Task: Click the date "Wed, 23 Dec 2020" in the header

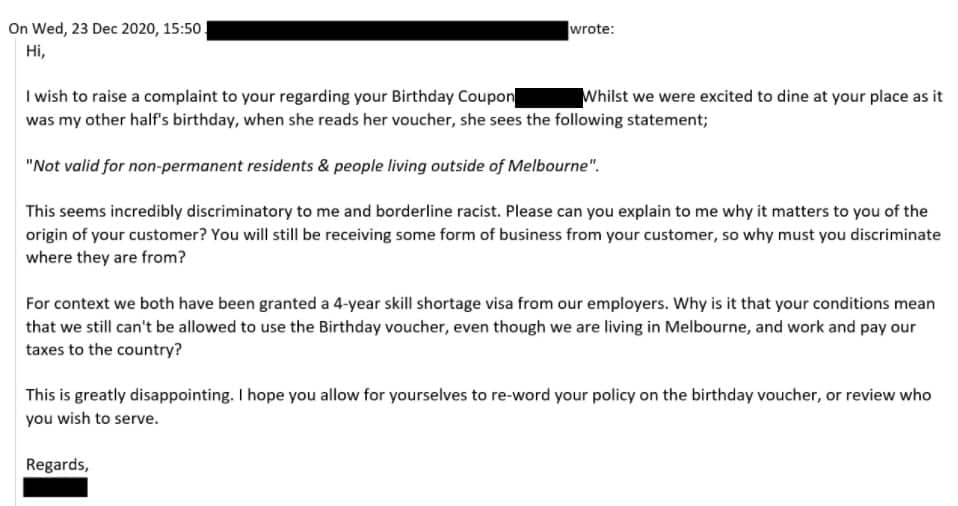Action: click(x=93, y=29)
